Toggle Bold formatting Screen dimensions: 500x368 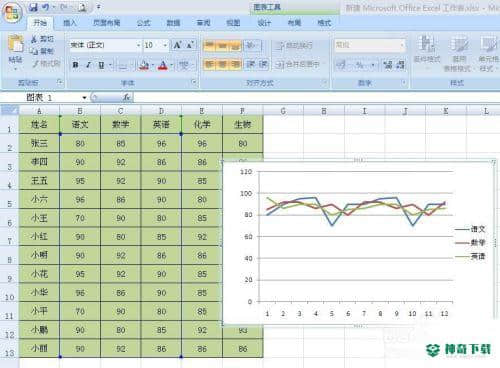(76, 65)
